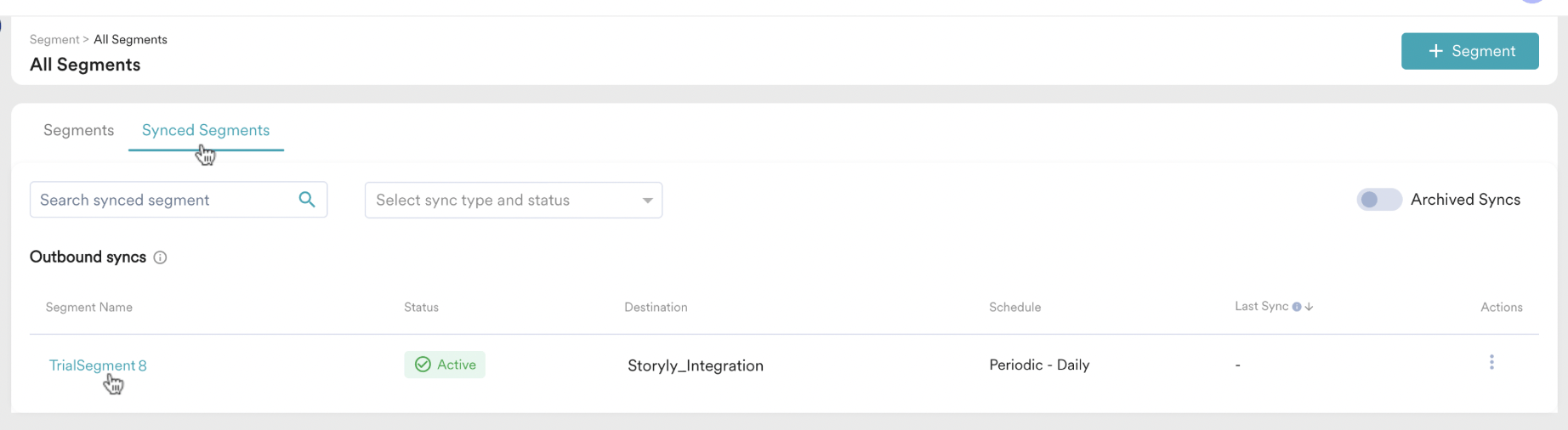The width and height of the screenshot is (1568, 430).
Task: Click the Segment Name column header
Action: (x=89, y=307)
